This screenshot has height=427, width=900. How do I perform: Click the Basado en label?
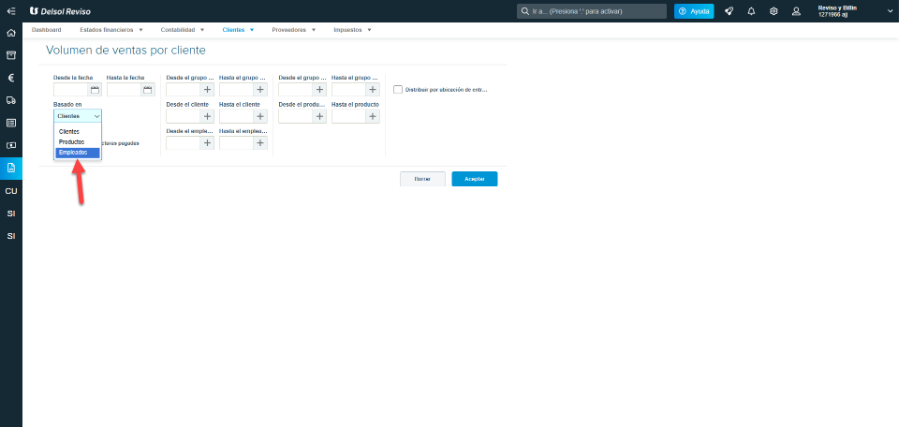[67, 104]
